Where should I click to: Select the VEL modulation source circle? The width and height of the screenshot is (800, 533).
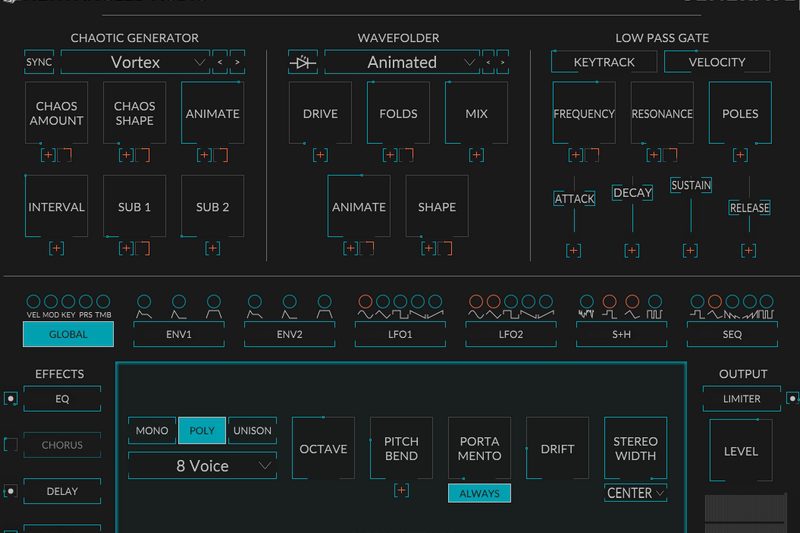[x=33, y=301]
